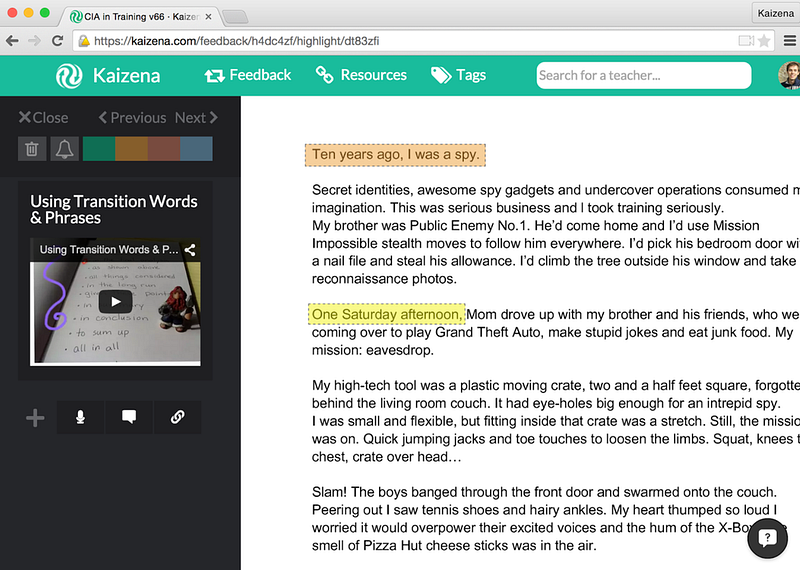Go to the Next highlight

[196, 117]
